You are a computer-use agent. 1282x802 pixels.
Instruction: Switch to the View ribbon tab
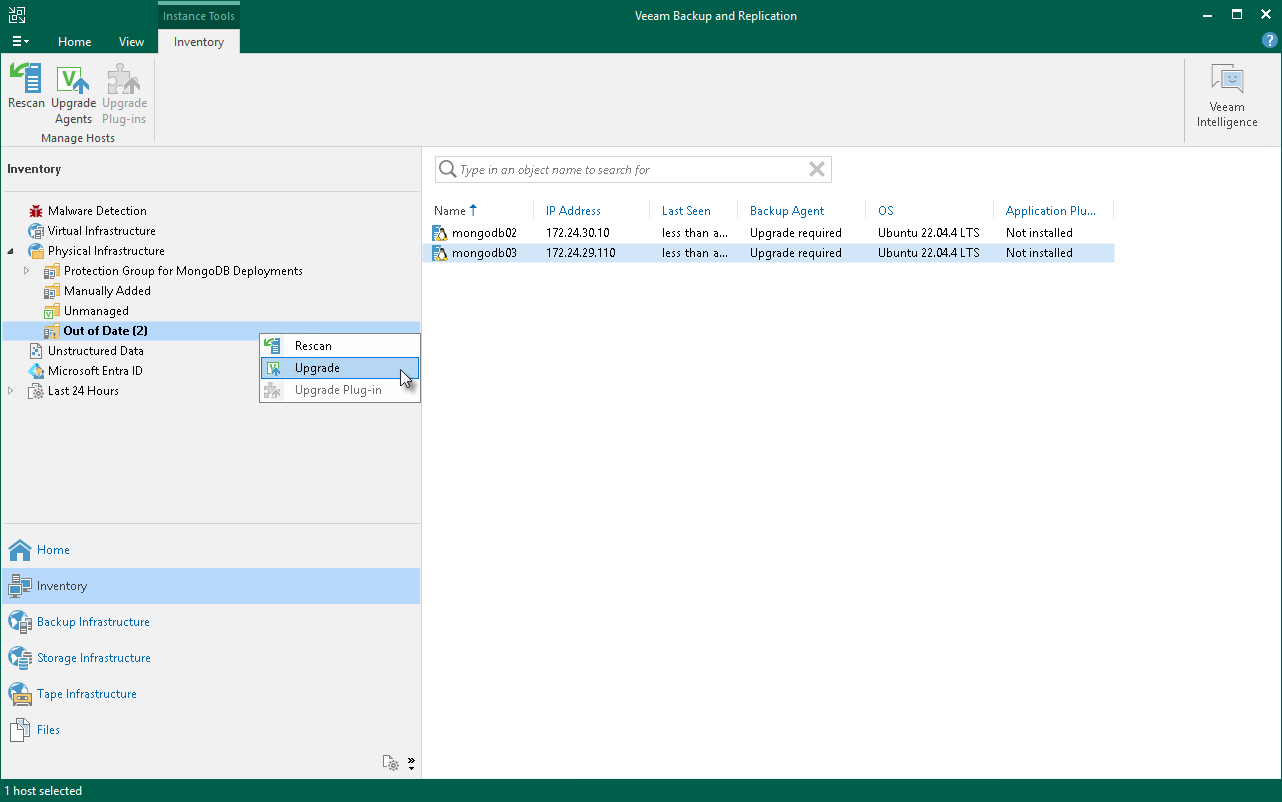click(131, 42)
